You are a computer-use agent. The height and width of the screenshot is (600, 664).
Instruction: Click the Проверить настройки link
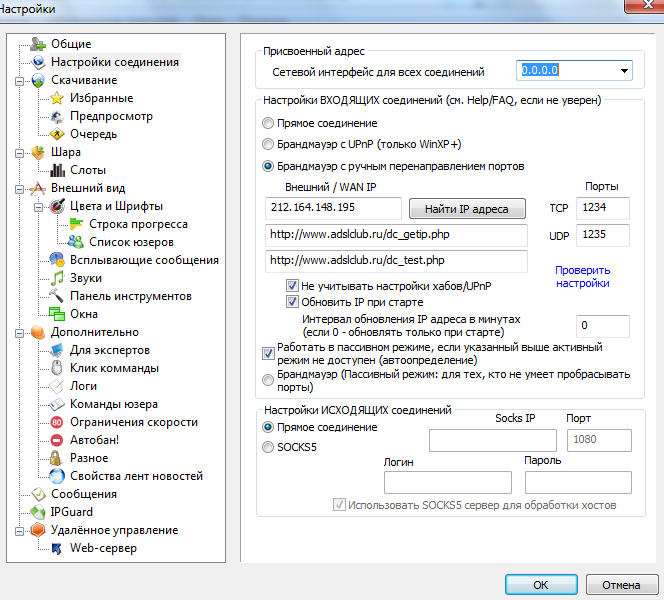(583, 276)
